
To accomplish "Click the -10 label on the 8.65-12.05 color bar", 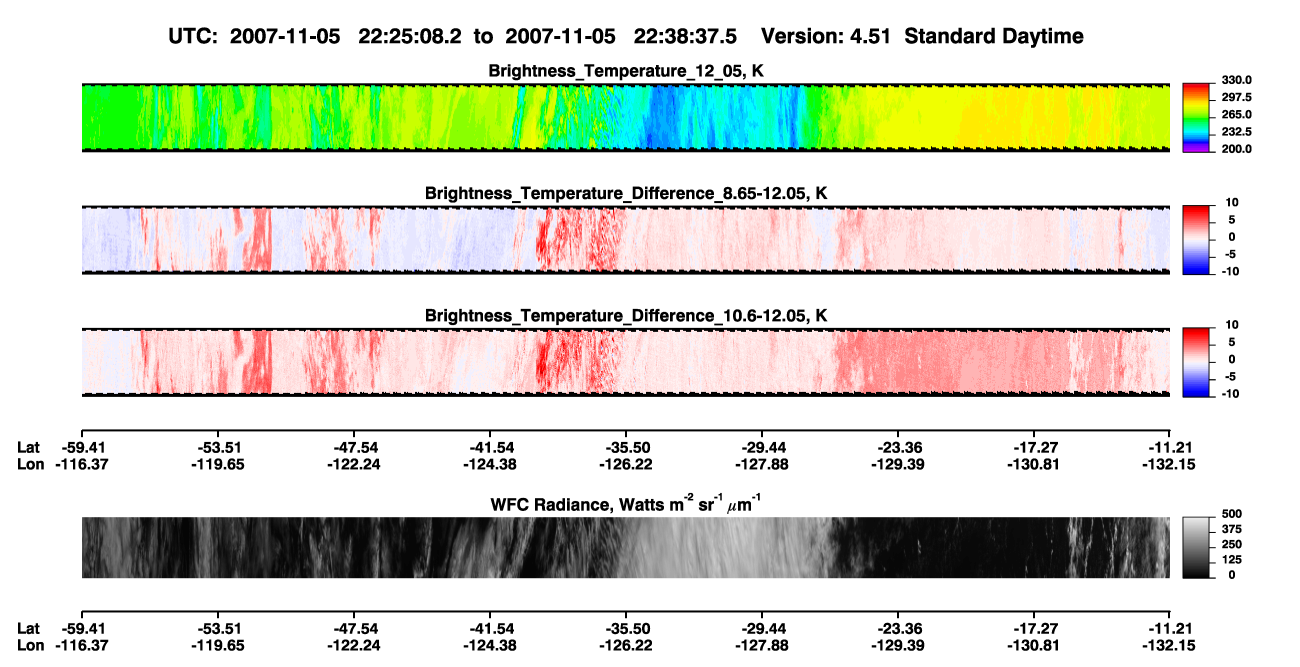I will (1230, 271).
